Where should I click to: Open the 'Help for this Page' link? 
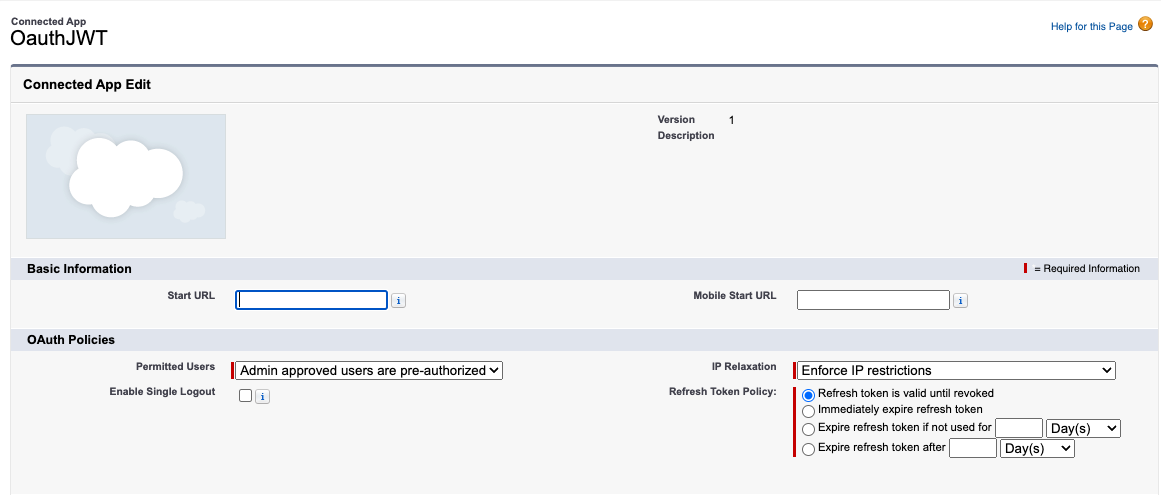[x=1091, y=27]
